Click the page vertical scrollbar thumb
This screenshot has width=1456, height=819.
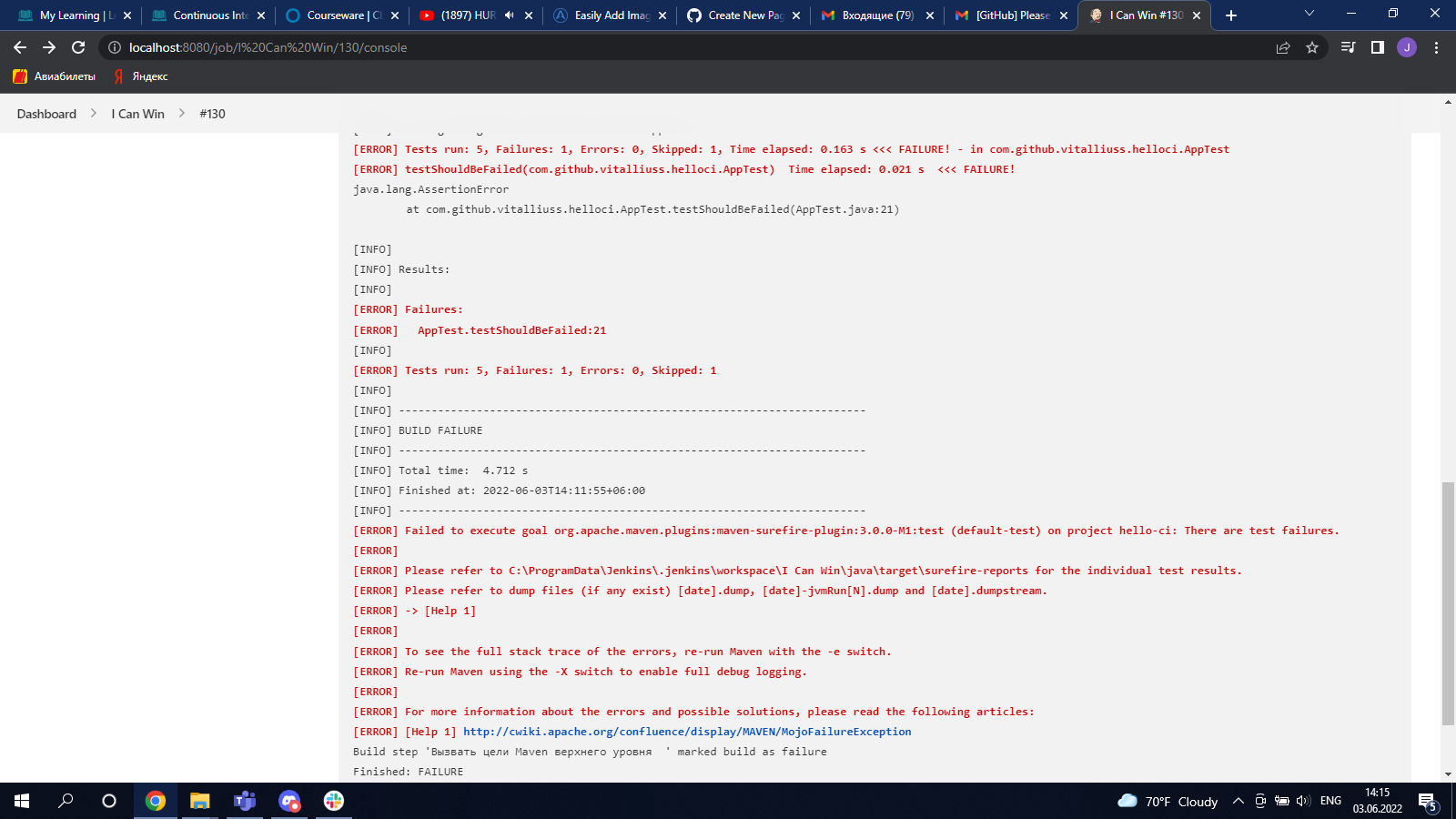pos(1448,604)
